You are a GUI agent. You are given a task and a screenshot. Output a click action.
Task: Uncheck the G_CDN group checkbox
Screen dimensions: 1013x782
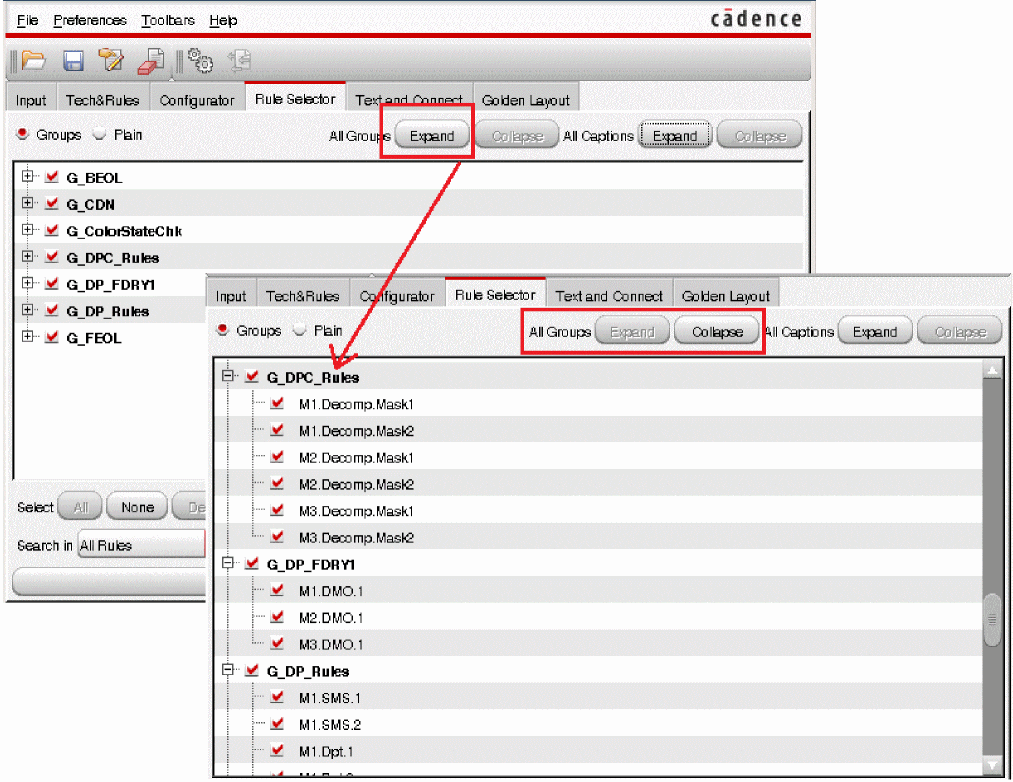click(x=52, y=203)
